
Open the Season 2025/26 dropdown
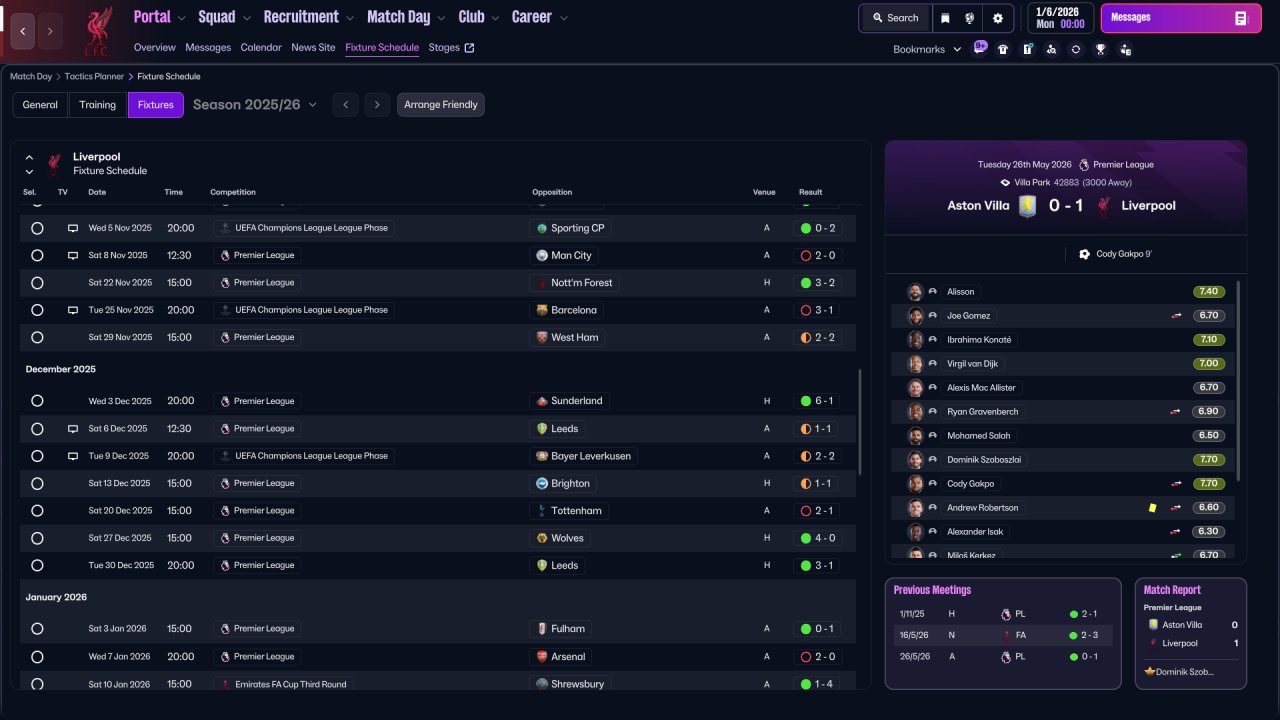[255, 104]
